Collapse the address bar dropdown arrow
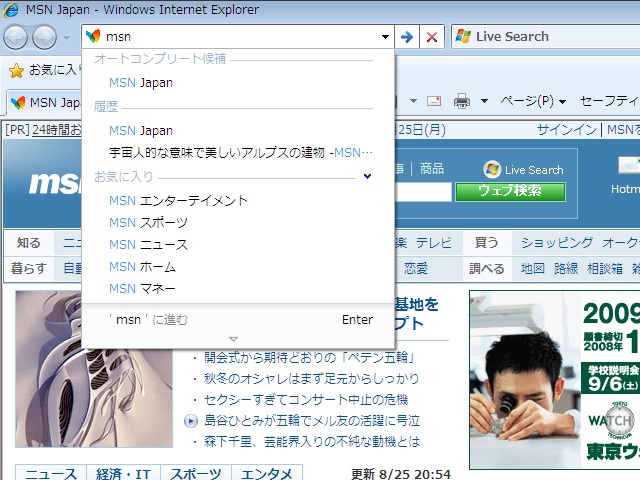The height and width of the screenshot is (480, 640). [385, 37]
